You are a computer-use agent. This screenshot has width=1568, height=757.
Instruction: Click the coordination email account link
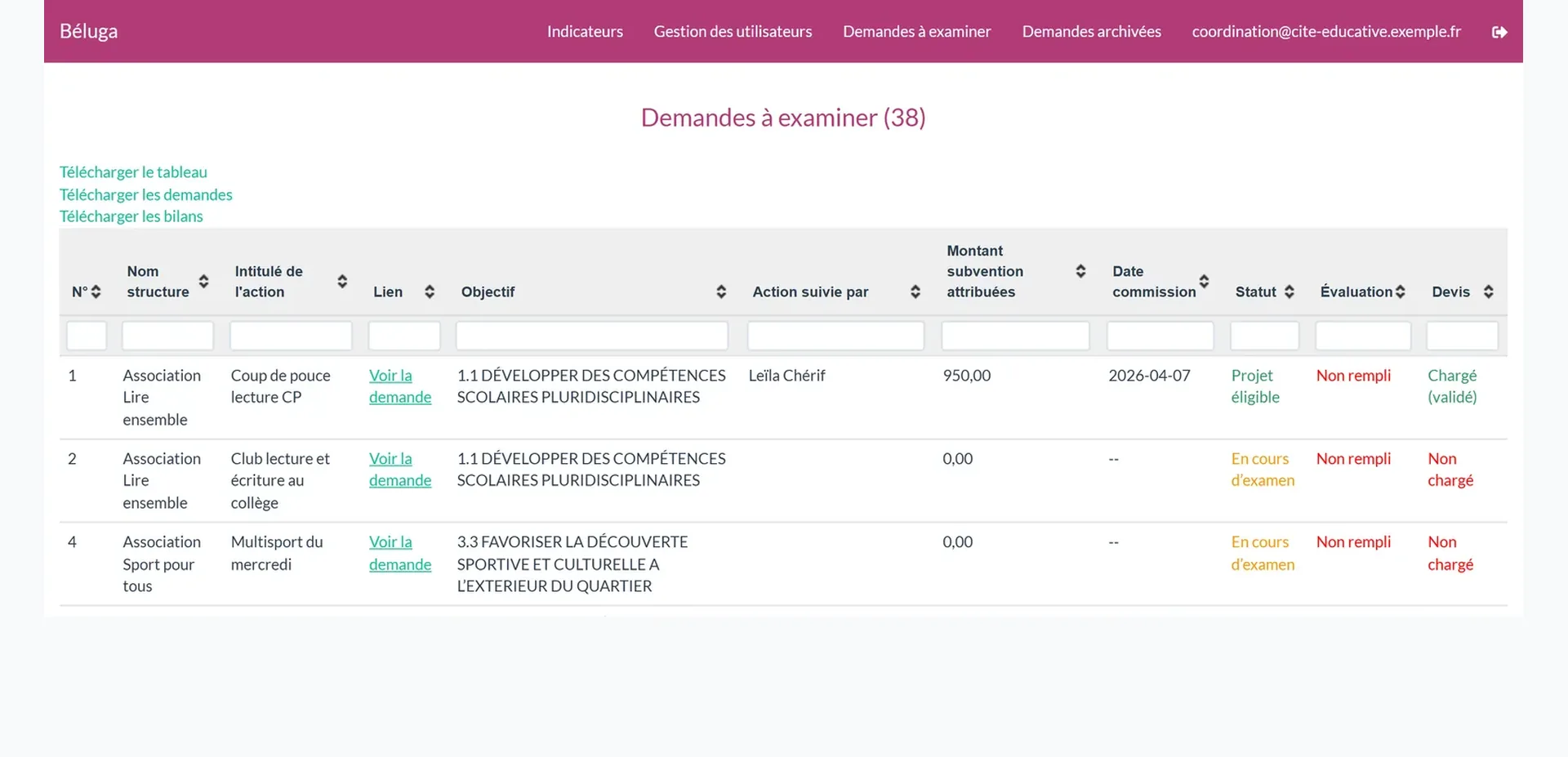(1326, 31)
